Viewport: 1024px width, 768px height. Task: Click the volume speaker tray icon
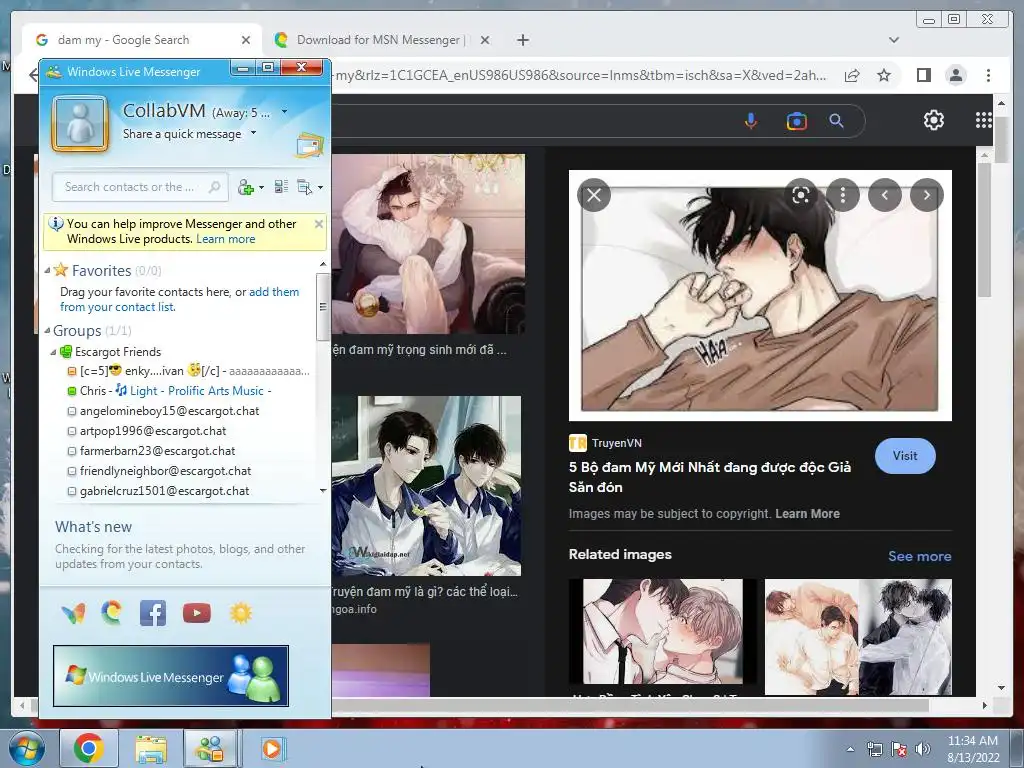922,749
